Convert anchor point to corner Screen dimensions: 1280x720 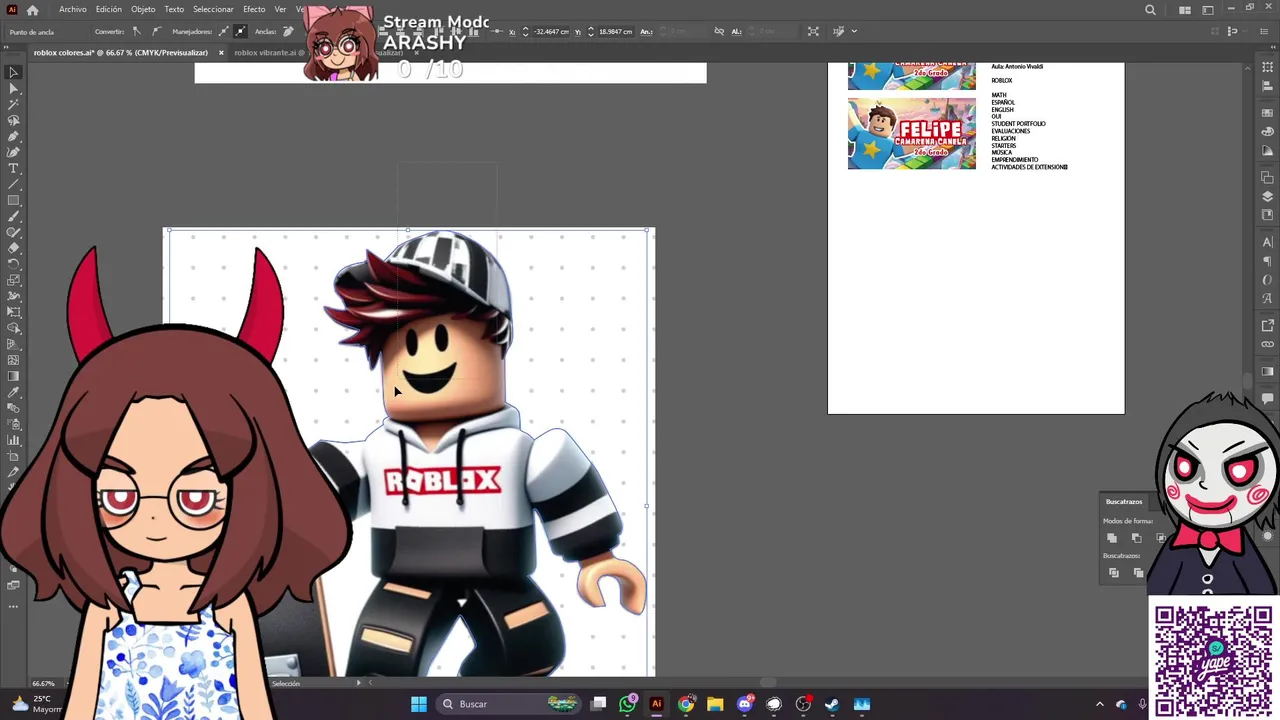tap(137, 31)
